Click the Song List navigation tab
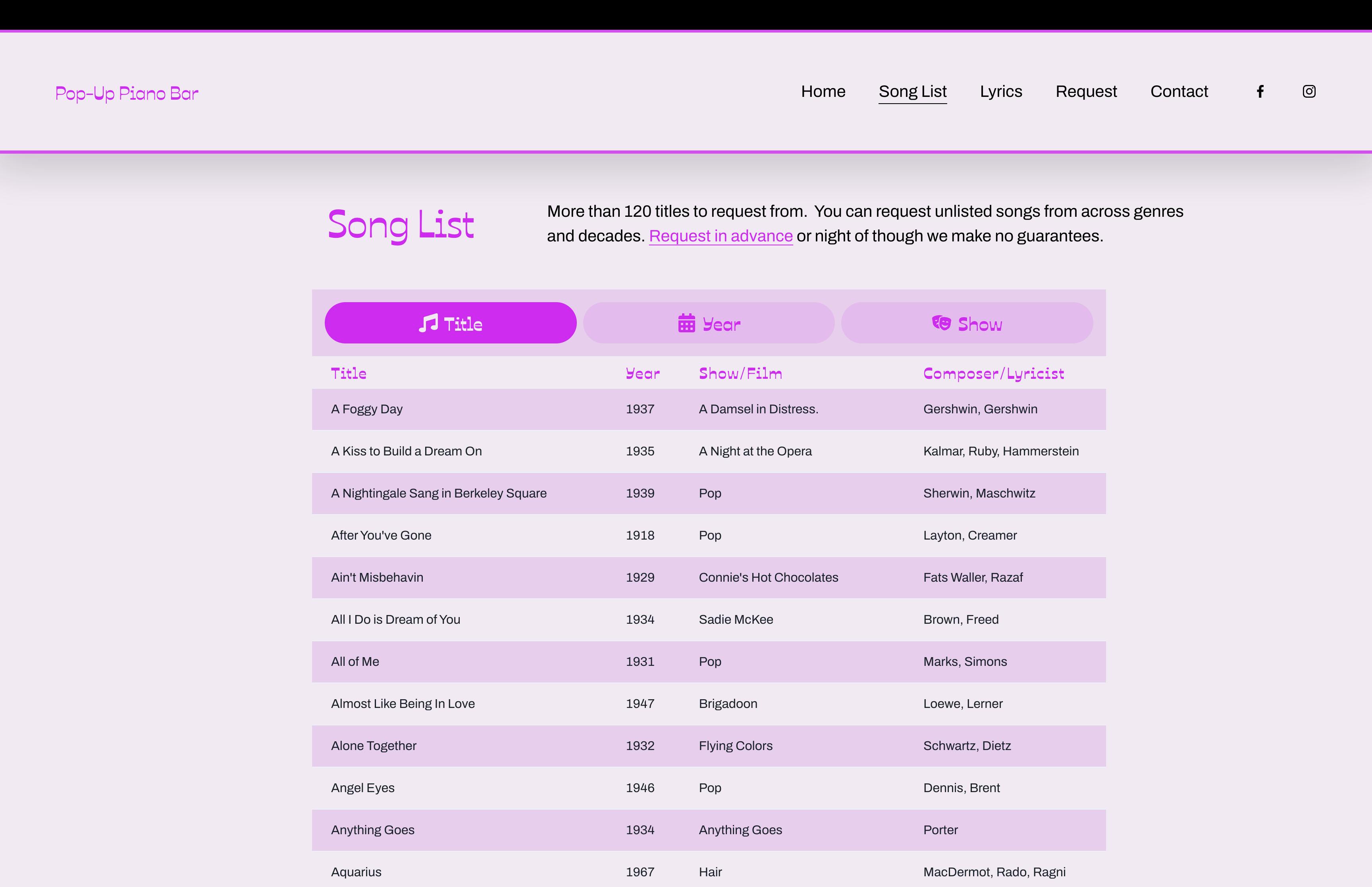1372x887 pixels. [x=913, y=91]
